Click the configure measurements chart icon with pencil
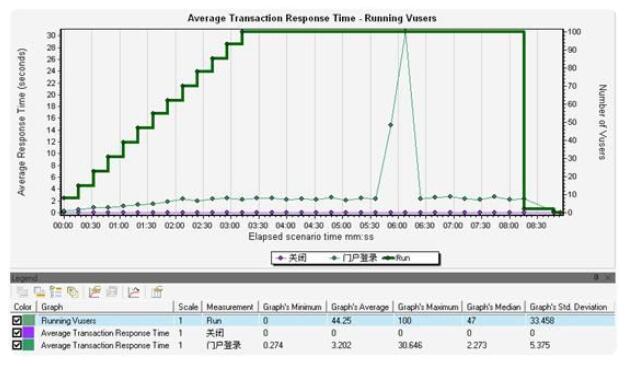The height and width of the screenshot is (366, 628). [x=95, y=292]
